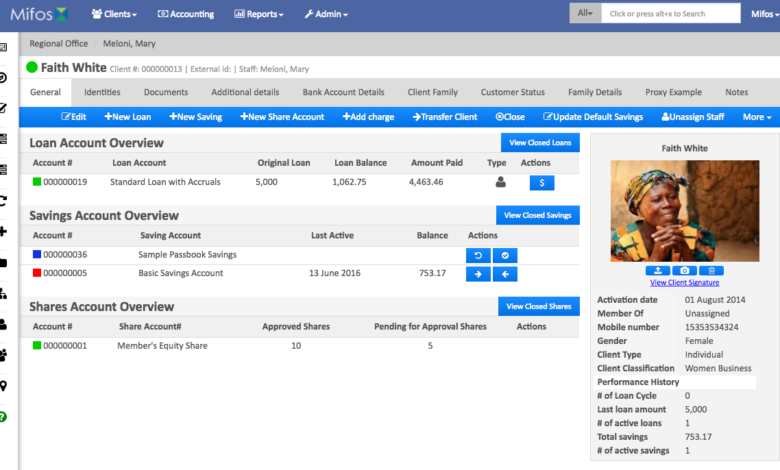Open the More actions dropdown
This screenshot has height=470, width=780.
pos(756,117)
